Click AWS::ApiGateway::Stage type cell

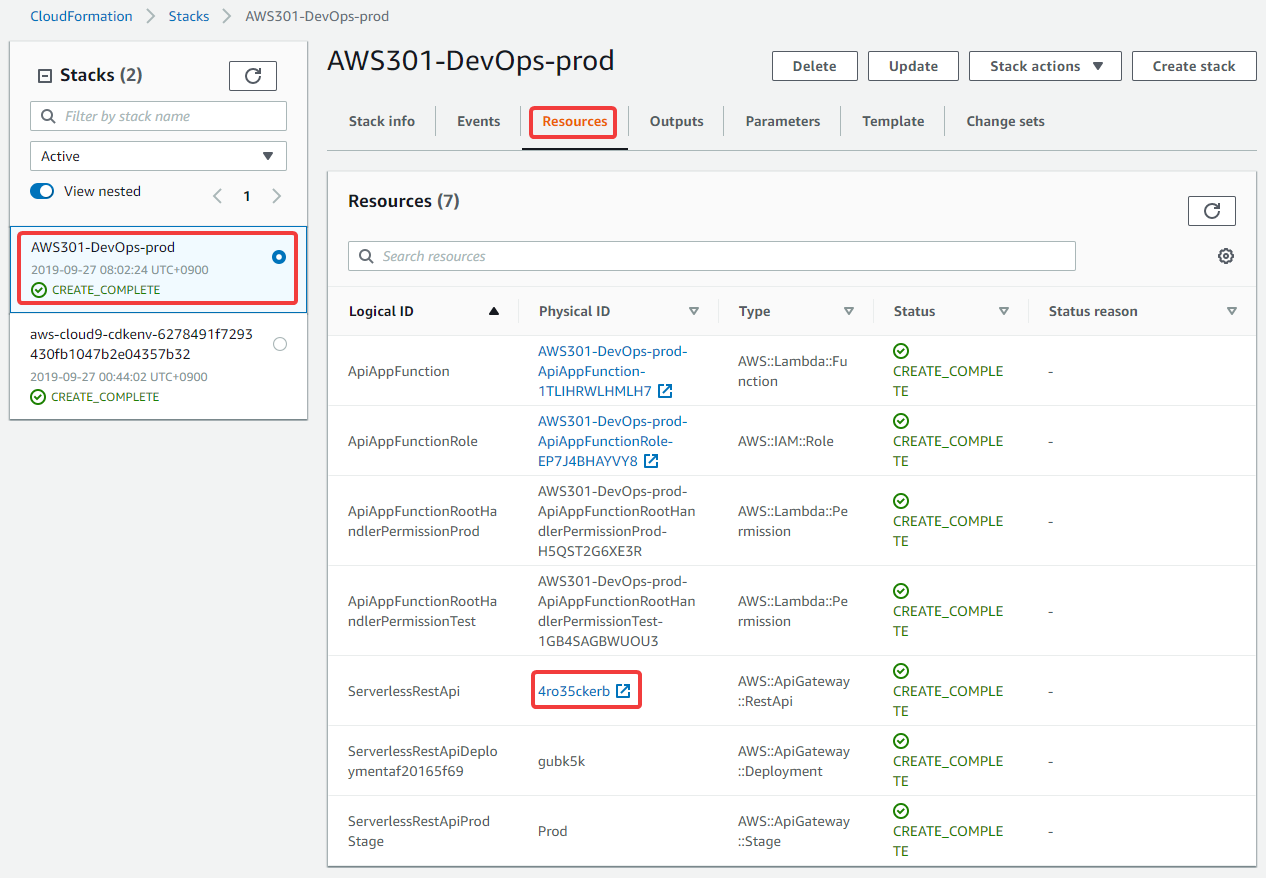pyautogui.click(x=794, y=831)
